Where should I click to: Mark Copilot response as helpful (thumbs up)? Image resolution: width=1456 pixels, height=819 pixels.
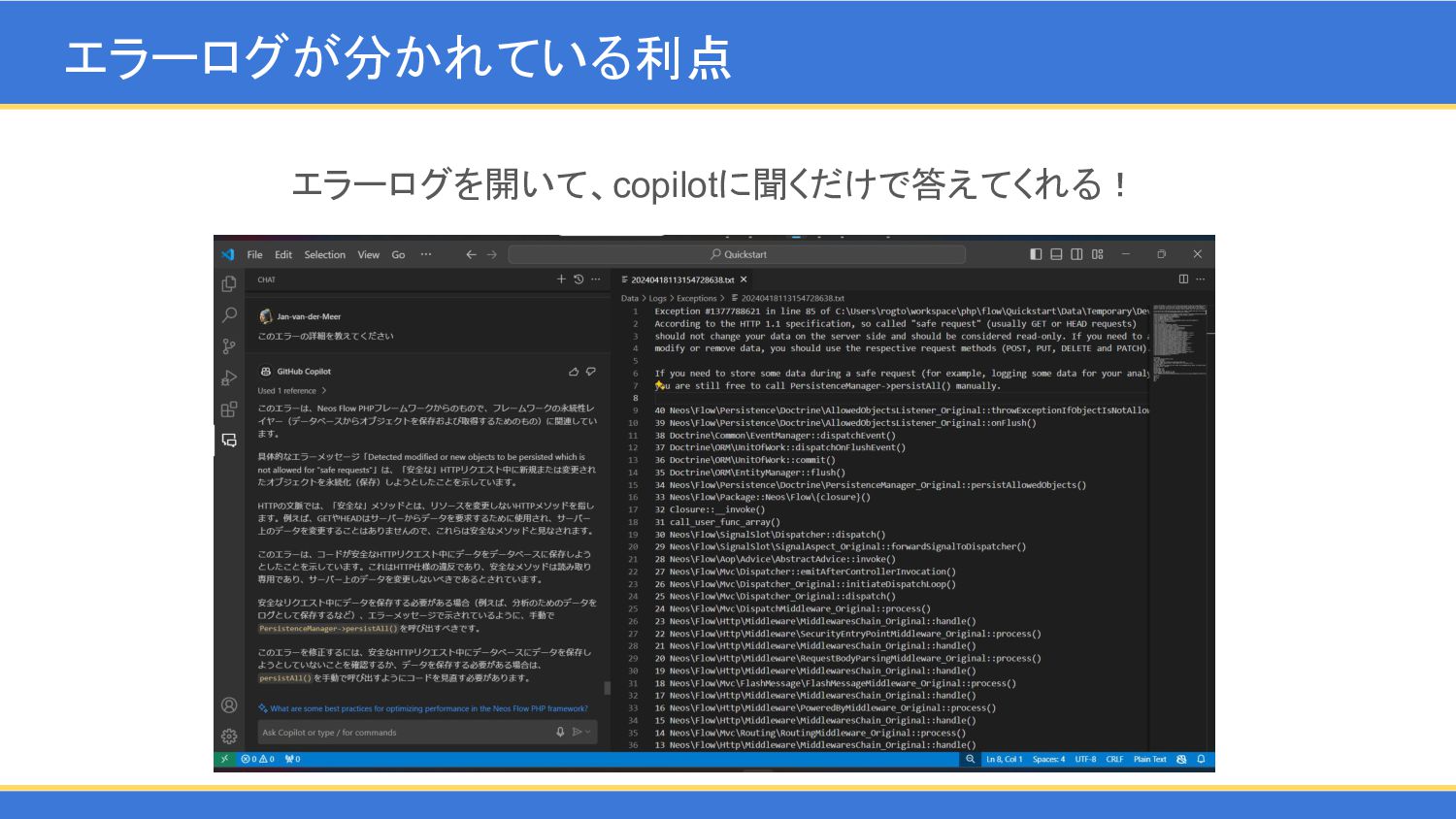574,372
